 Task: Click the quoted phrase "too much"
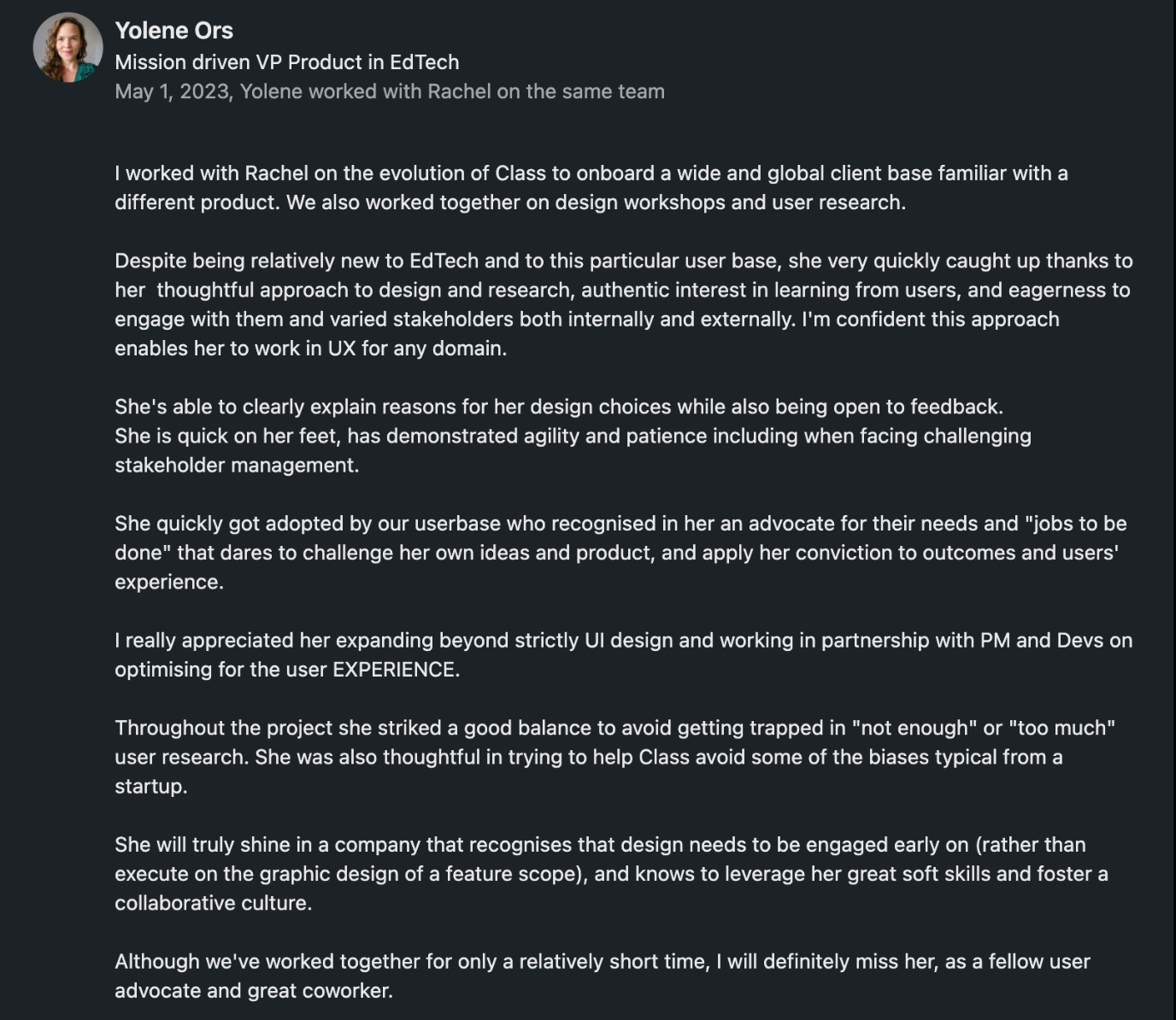point(1061,728)
